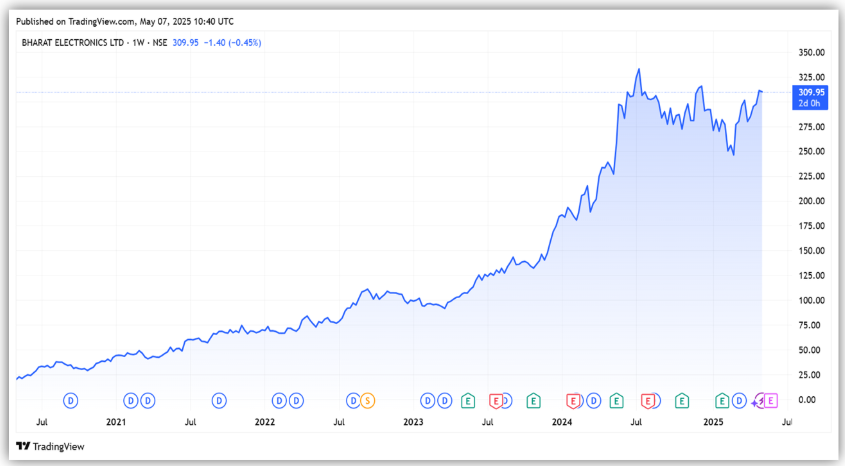Select green E marker between Jul 2024 and 2025
This screenshot has height=466, width=845.
682,400
